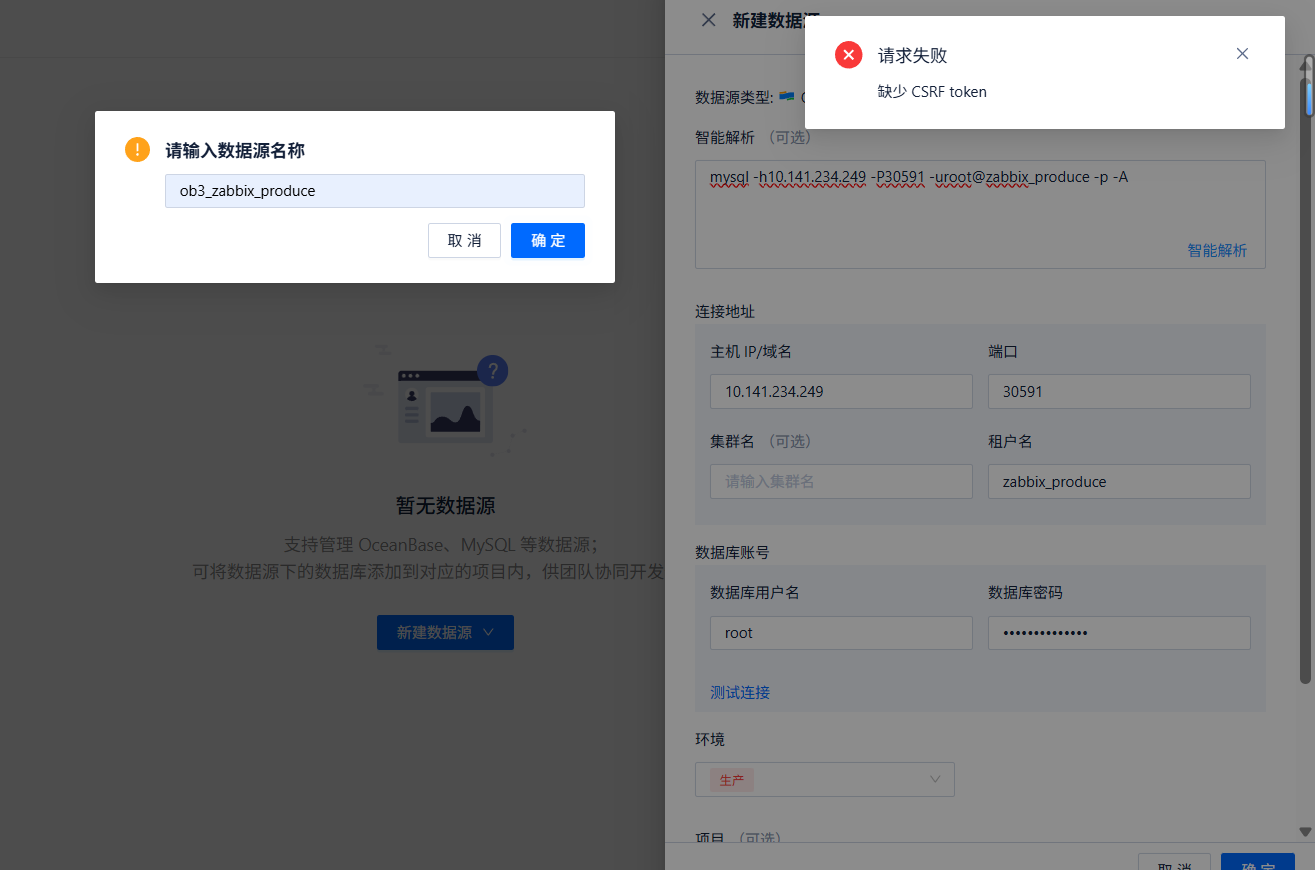Focus the data source name input field
The height and width of the screenshot is (870, 1315).
coord(374,191)
